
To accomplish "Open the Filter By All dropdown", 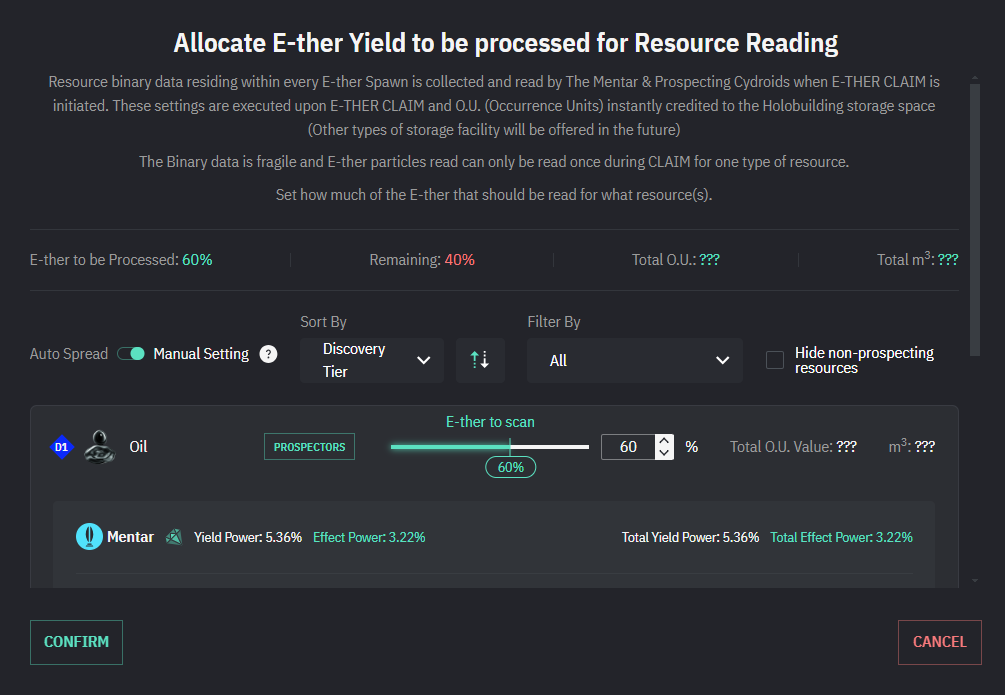I will [x=634, y=360].
